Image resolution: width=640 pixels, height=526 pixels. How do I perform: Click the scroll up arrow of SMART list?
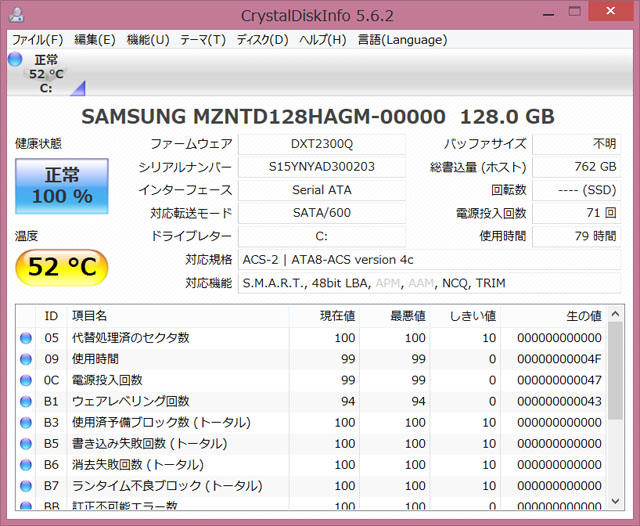pyautogui.click(x=616, y=314)
